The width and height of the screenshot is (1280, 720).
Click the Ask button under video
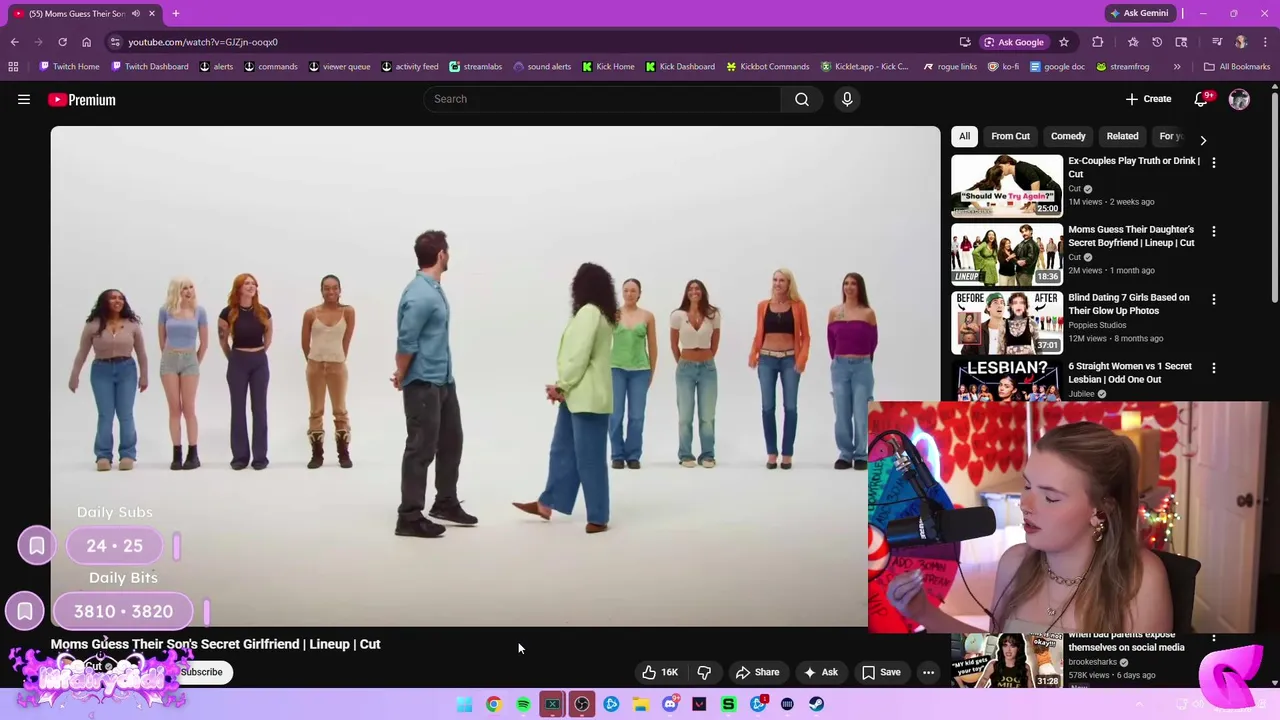(x=821, y=672)
